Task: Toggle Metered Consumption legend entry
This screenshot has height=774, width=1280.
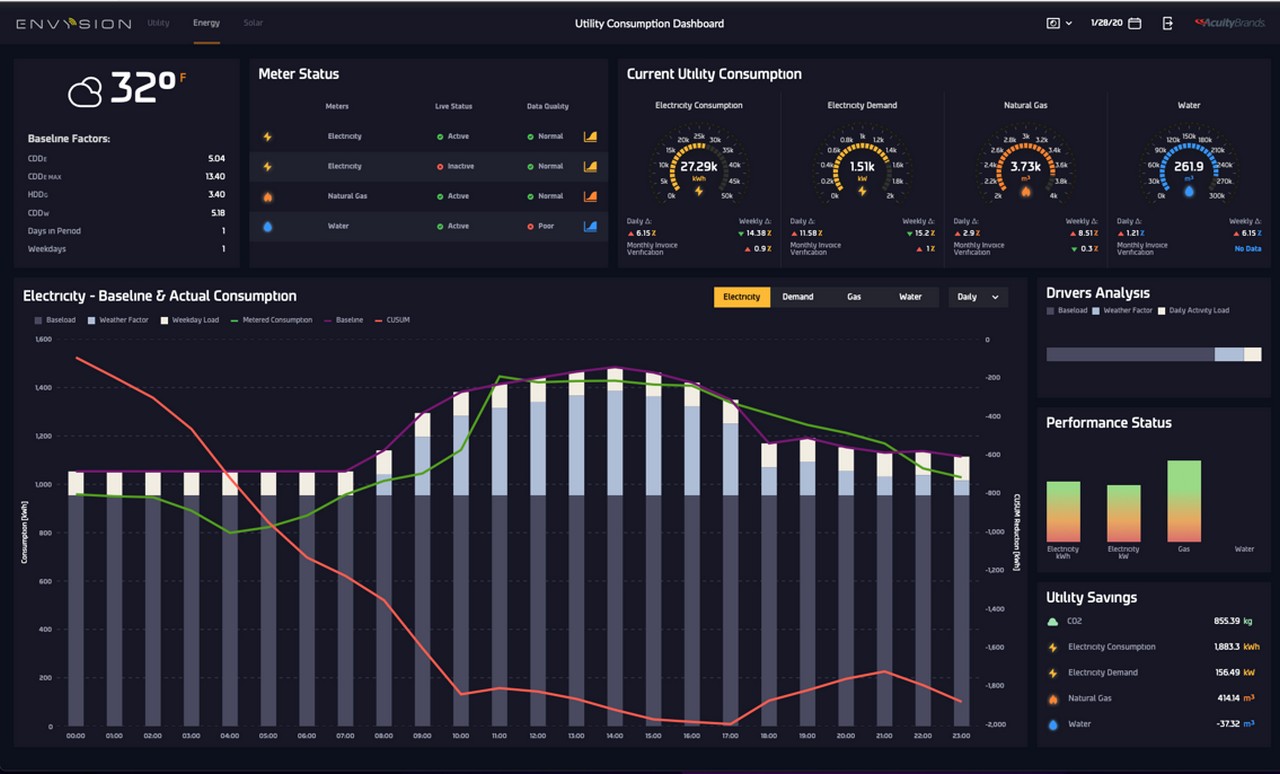Action: [x=274, y=320]
